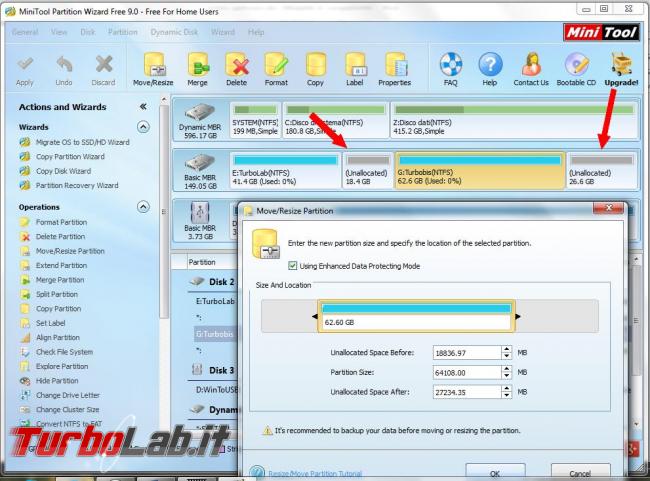Viewport: 650px width, 481px height.
Task: Choose Change Cluster Size operation
Action: (x=68, y=410)
